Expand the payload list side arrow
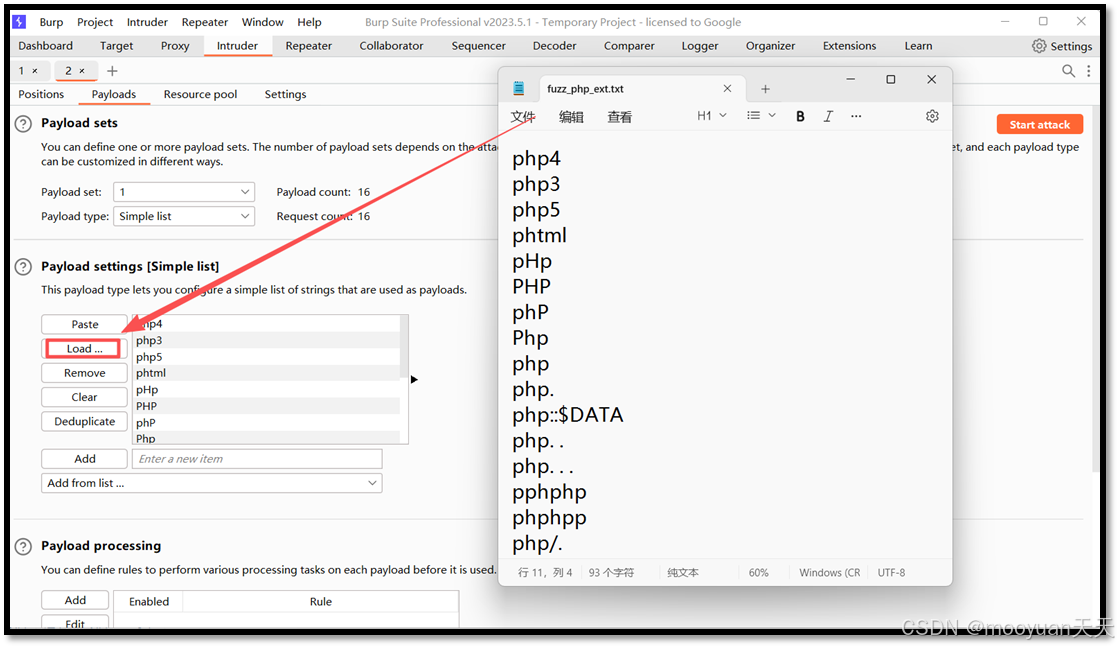Viewport: 1119px width, 648px height. 414,380
